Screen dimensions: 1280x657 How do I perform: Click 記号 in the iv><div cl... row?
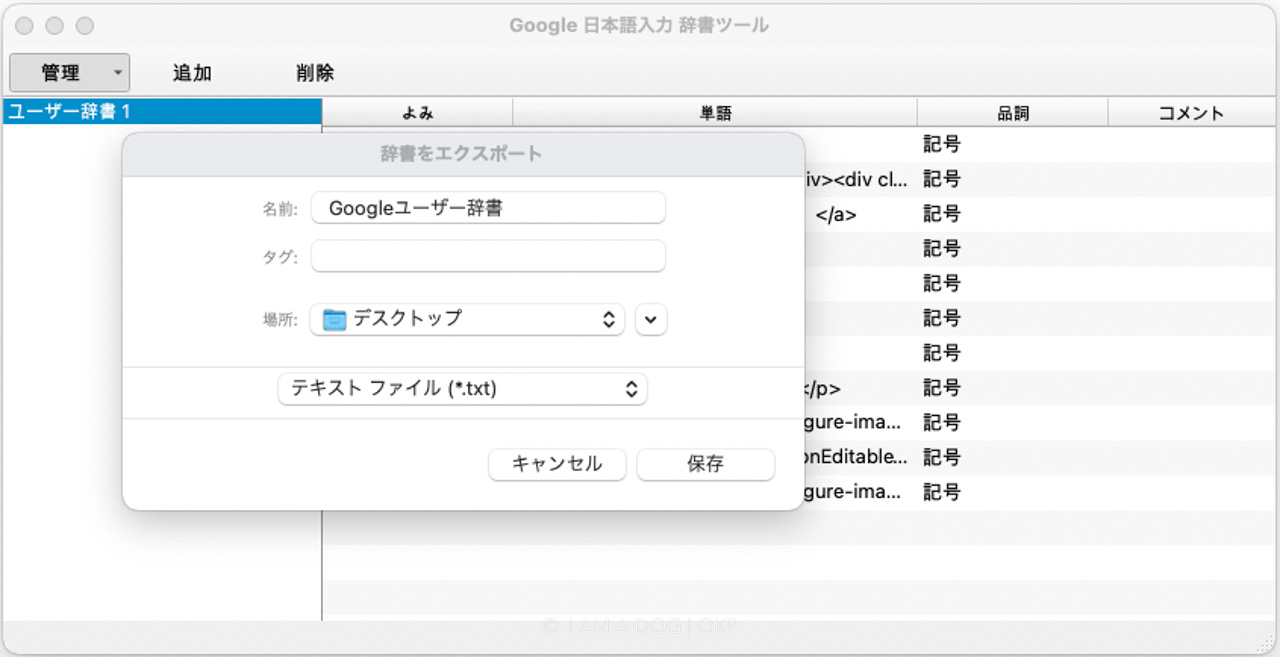(942, 179)
